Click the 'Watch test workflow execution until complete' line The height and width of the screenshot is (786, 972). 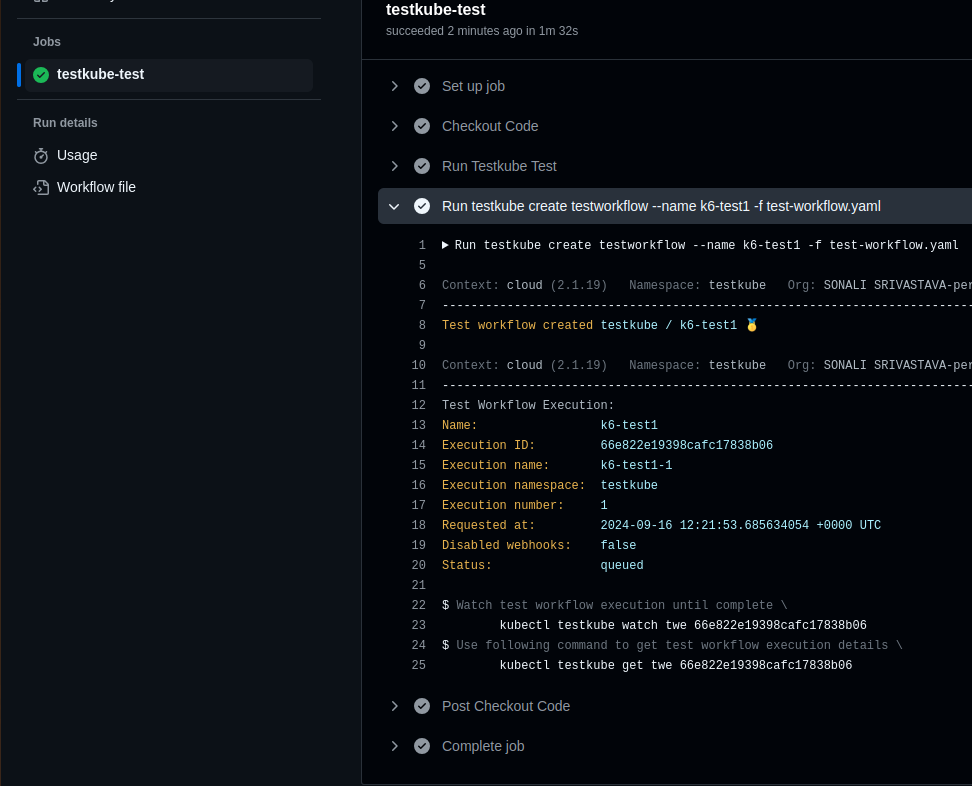click(614, 605)
